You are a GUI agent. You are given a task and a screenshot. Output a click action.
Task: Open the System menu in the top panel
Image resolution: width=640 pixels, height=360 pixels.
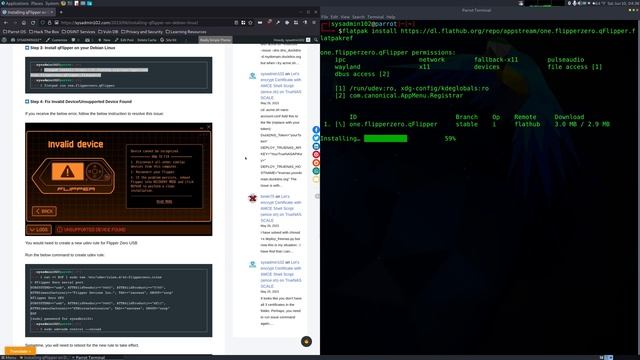[x=52, y=3]
